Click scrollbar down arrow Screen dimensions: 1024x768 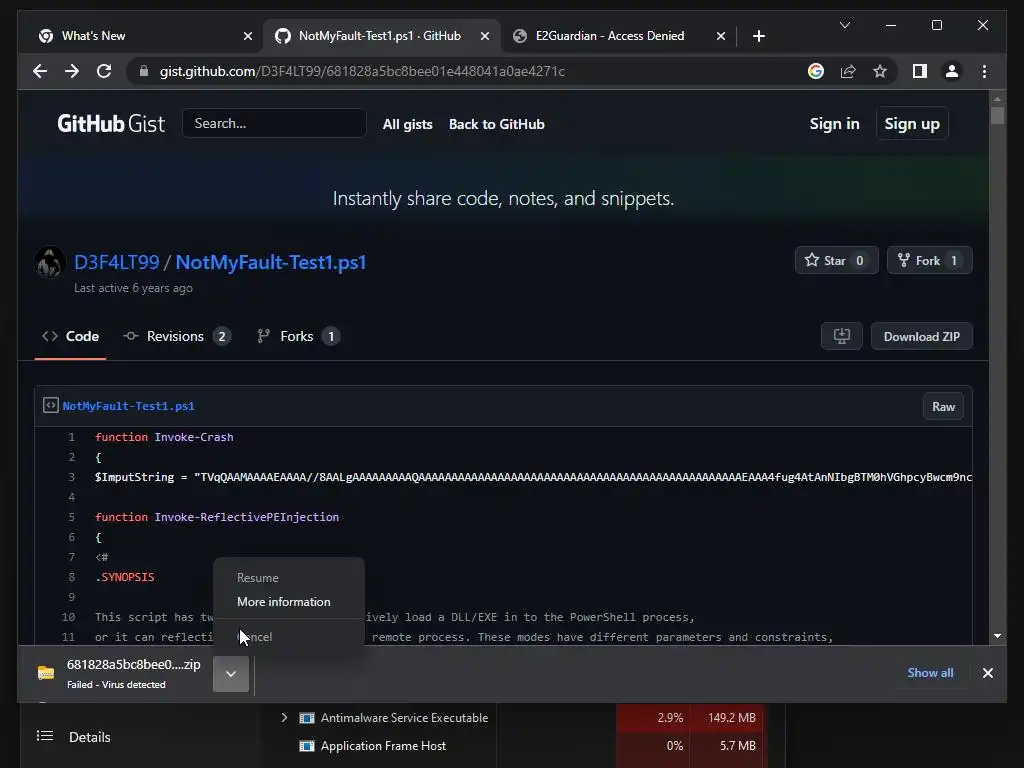(997, 635)
